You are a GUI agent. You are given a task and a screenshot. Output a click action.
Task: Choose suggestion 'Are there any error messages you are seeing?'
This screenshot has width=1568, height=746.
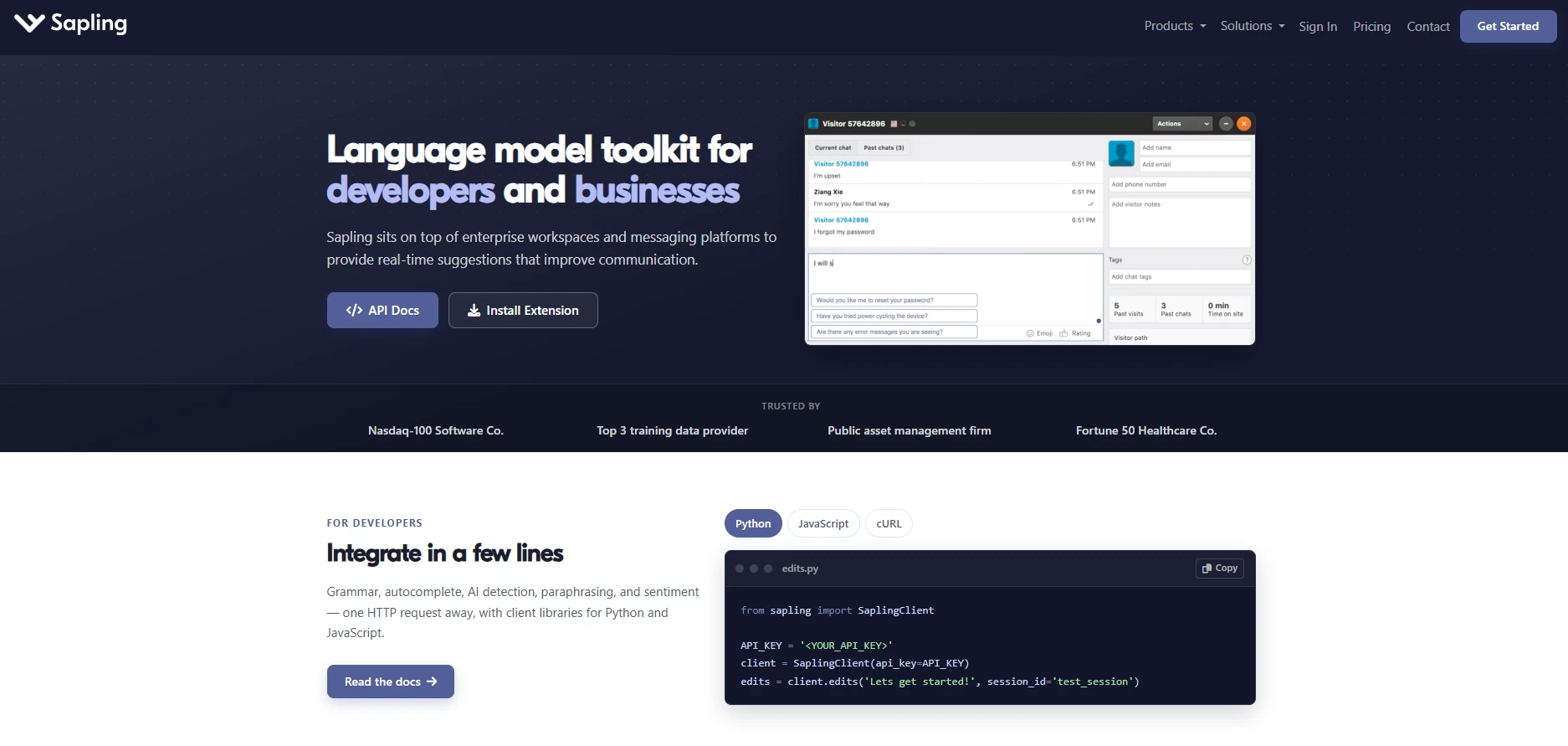pos(894,332)
